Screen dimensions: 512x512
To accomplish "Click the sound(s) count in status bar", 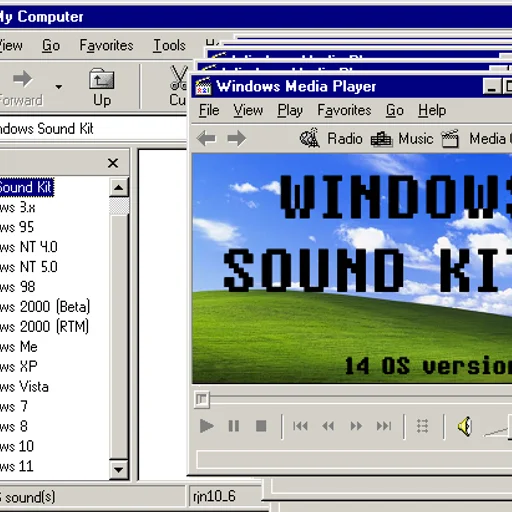I will (x=28, y=497).
